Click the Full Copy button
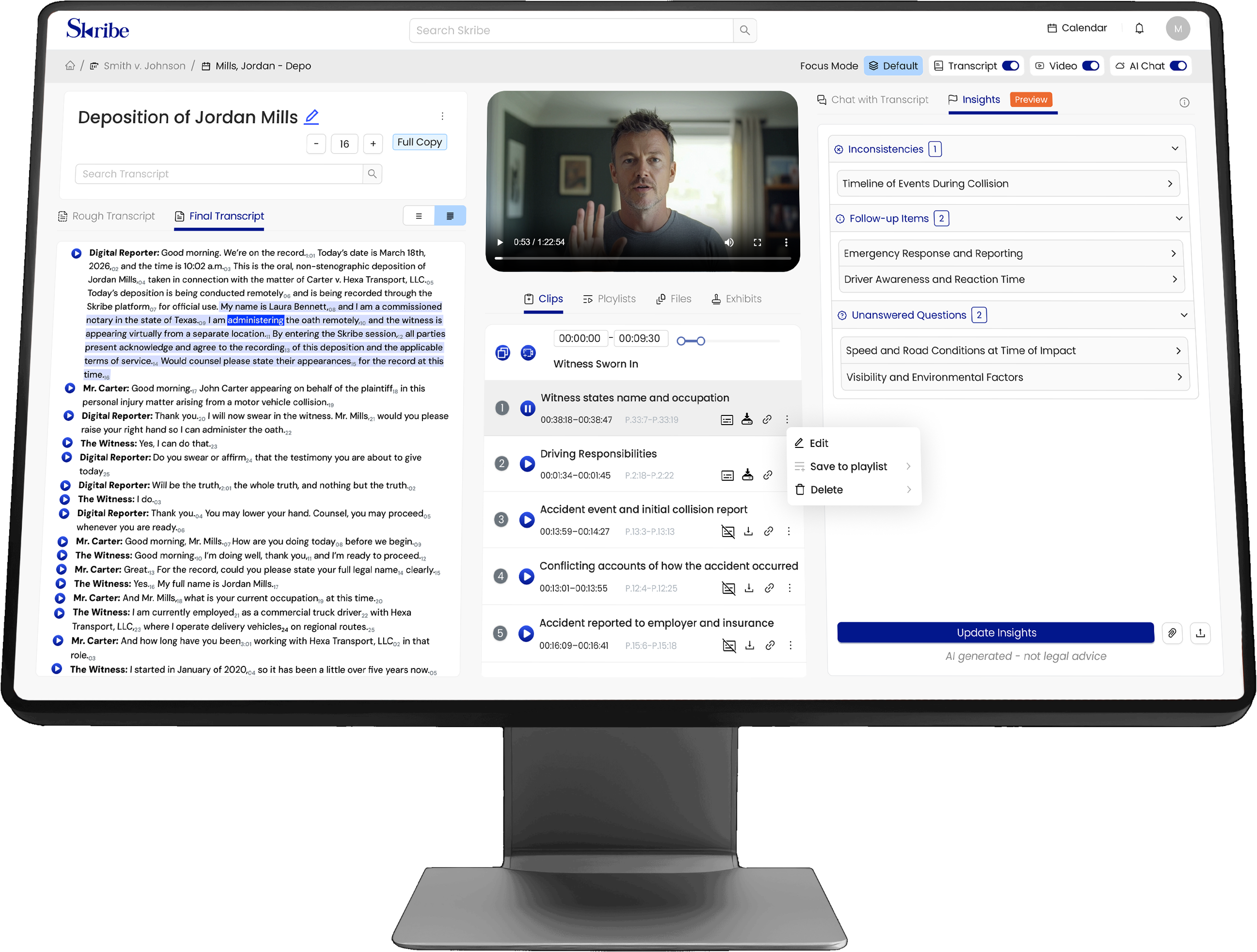This screenshot has width=1257, height=952. (419, 142)
